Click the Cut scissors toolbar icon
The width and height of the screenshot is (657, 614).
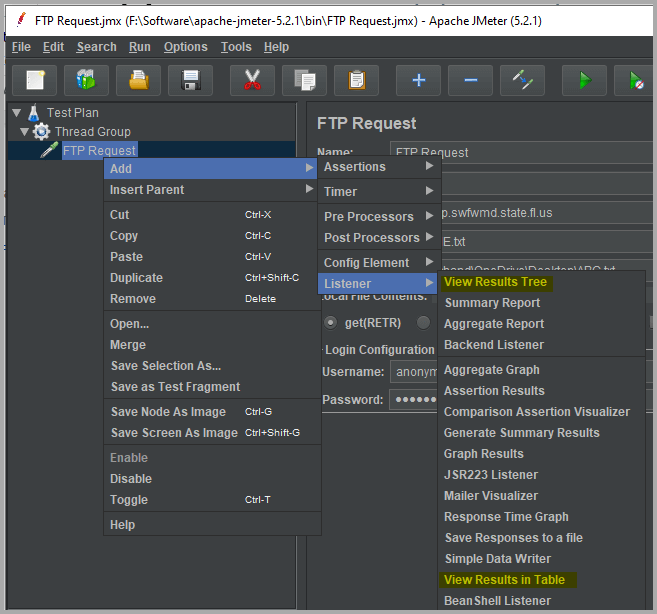[x=252, y=80]
